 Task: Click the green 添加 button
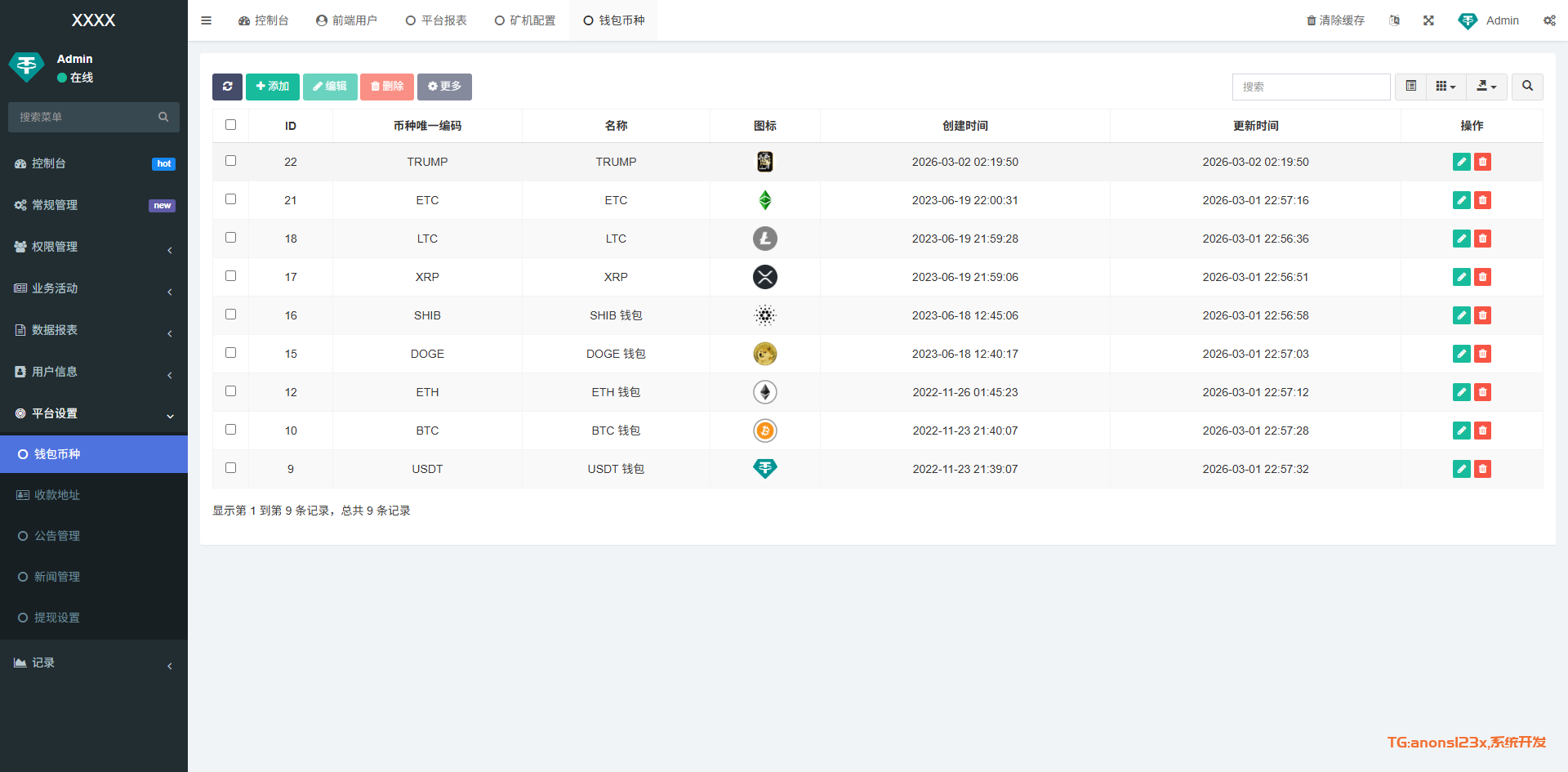pos(272,87)
